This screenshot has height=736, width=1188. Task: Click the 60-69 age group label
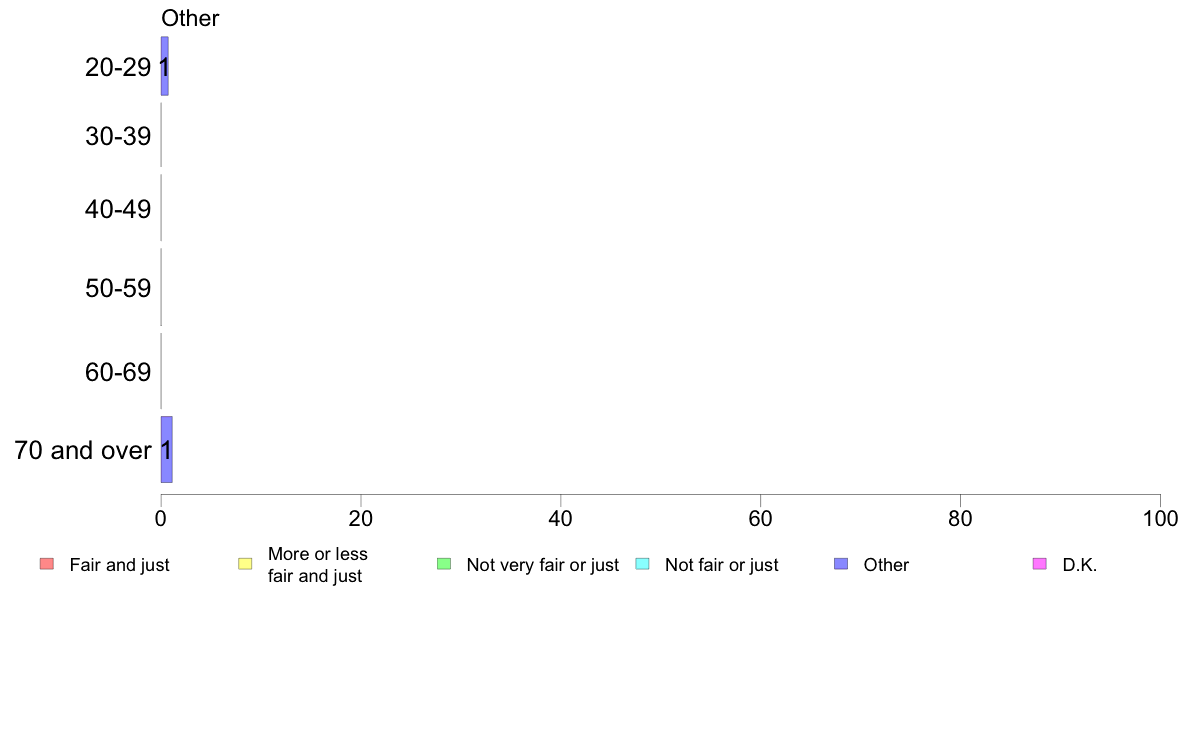coord(118,372)
